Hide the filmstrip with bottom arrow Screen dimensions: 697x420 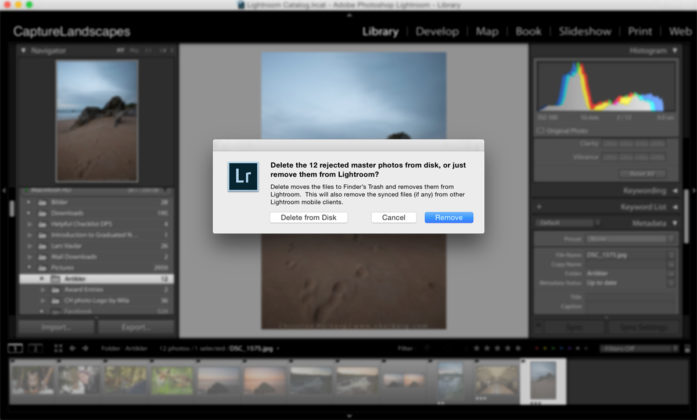click(x=349, y=416)
